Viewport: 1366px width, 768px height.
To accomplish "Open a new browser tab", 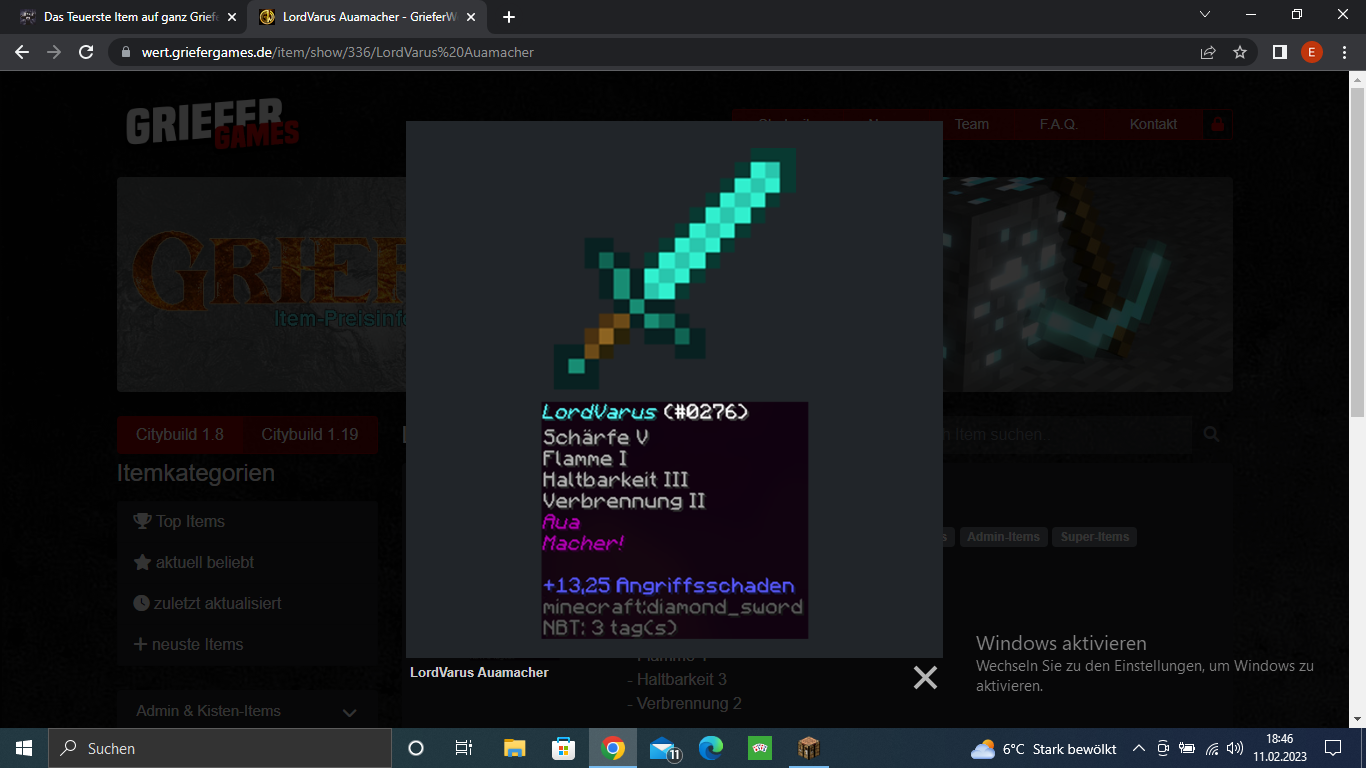I will tap(509, 17).
